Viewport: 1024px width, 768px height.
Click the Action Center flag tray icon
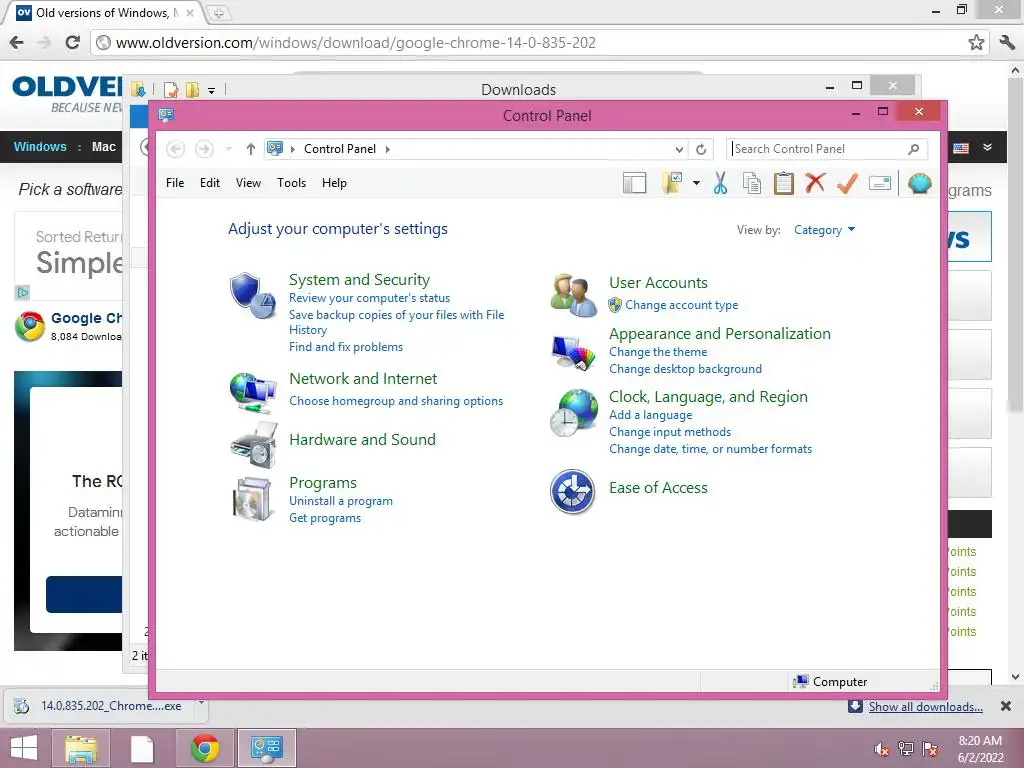tap(930, 749)
